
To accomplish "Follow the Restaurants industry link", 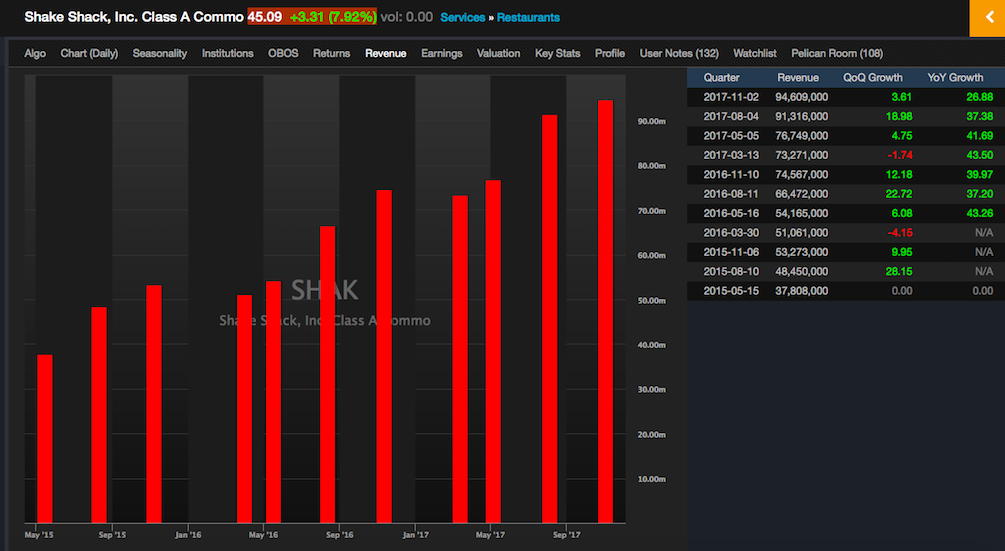I will (x=528, y=17).
